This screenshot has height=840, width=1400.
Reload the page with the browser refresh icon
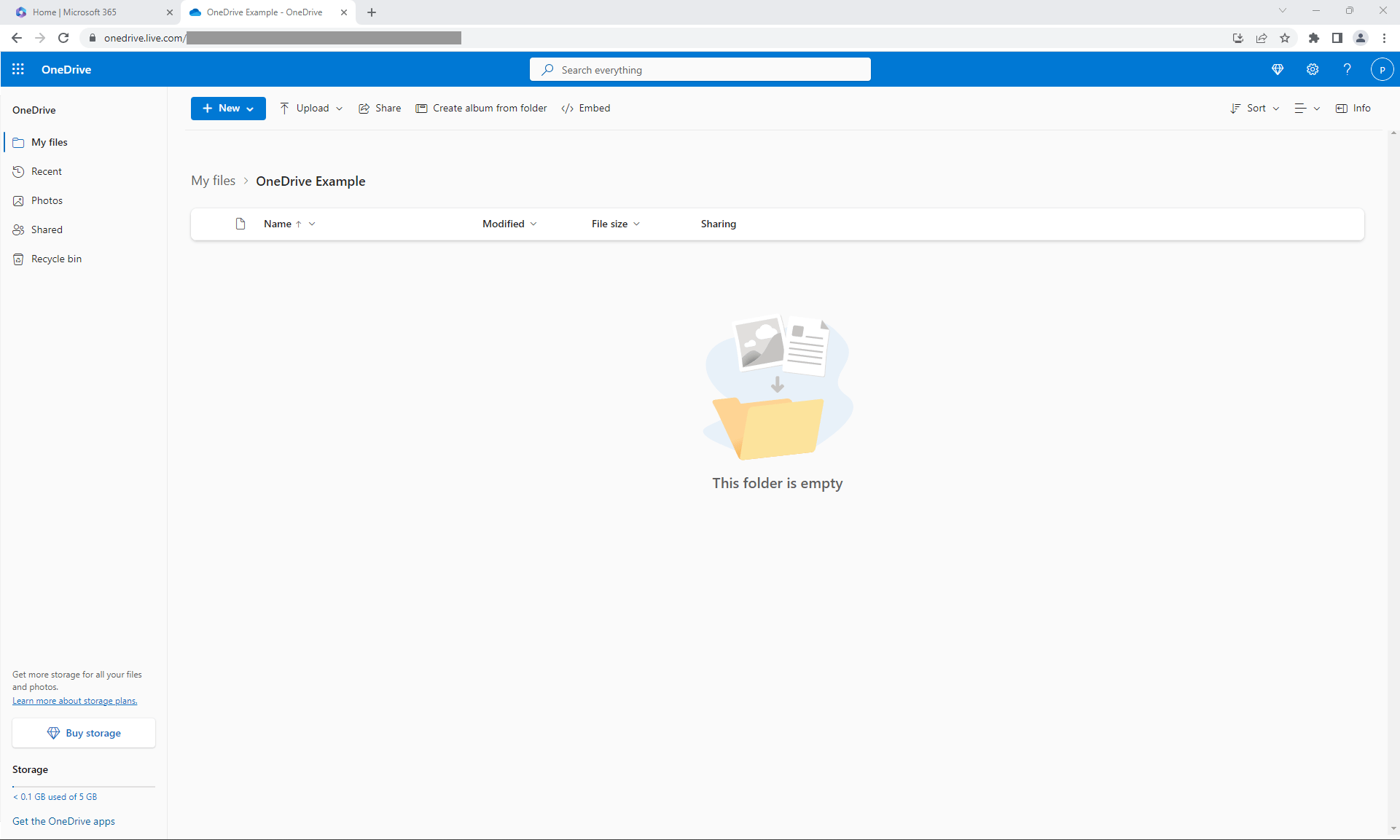pyautogui.click(x=63, y=38)
